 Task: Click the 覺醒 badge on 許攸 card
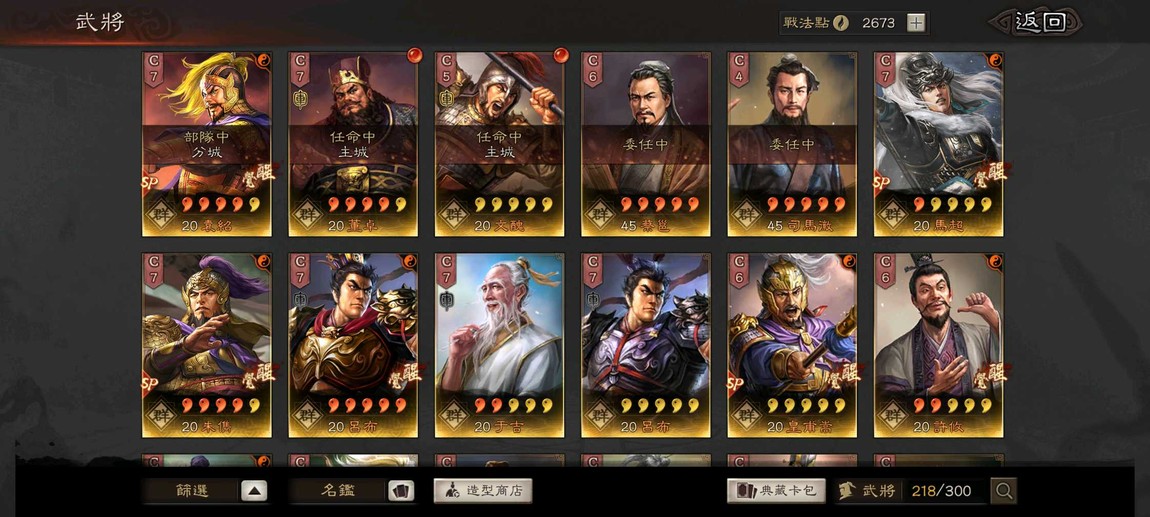pyautogui.click(x=990, y=375)
